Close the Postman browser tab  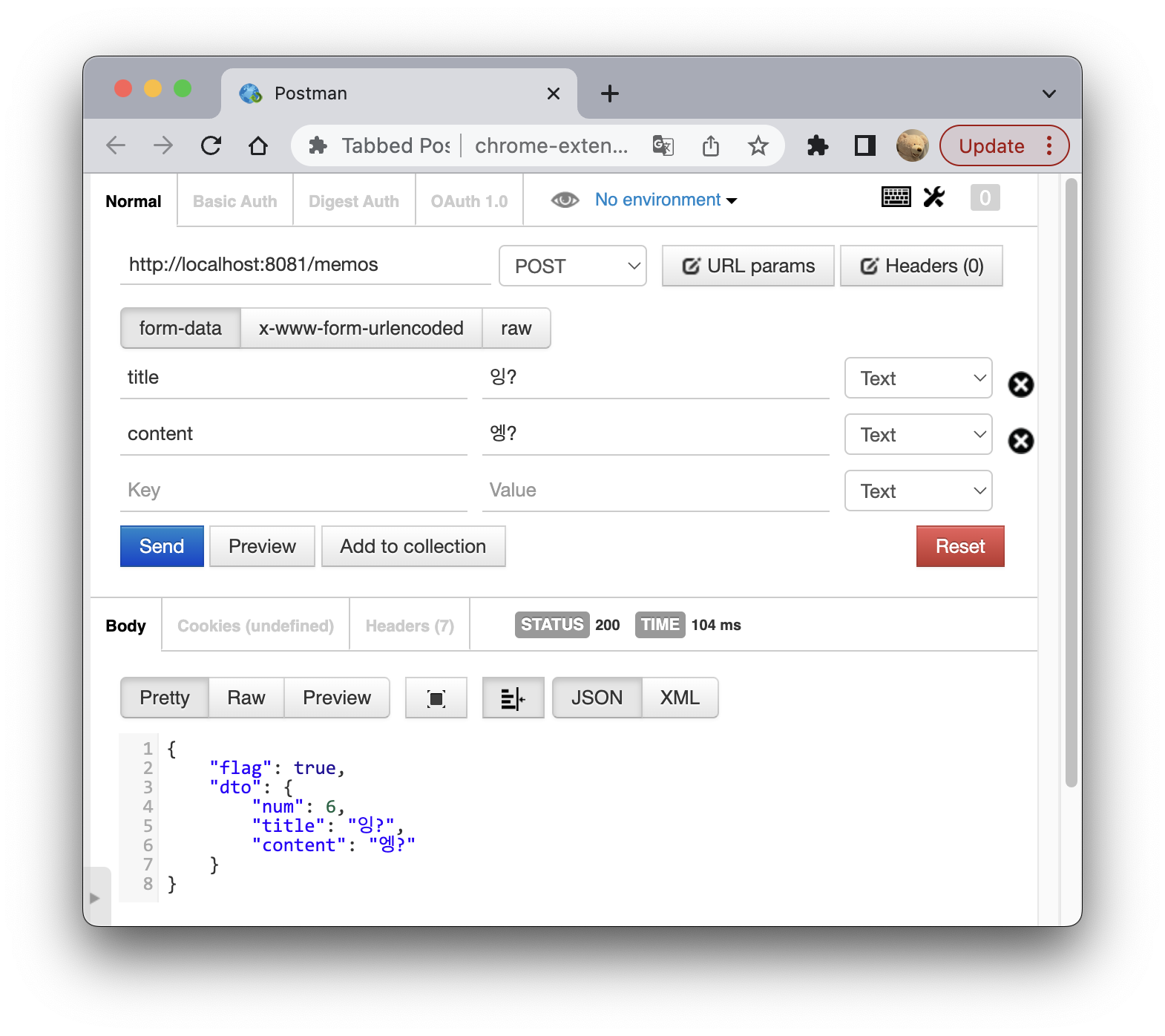point(554,94)
